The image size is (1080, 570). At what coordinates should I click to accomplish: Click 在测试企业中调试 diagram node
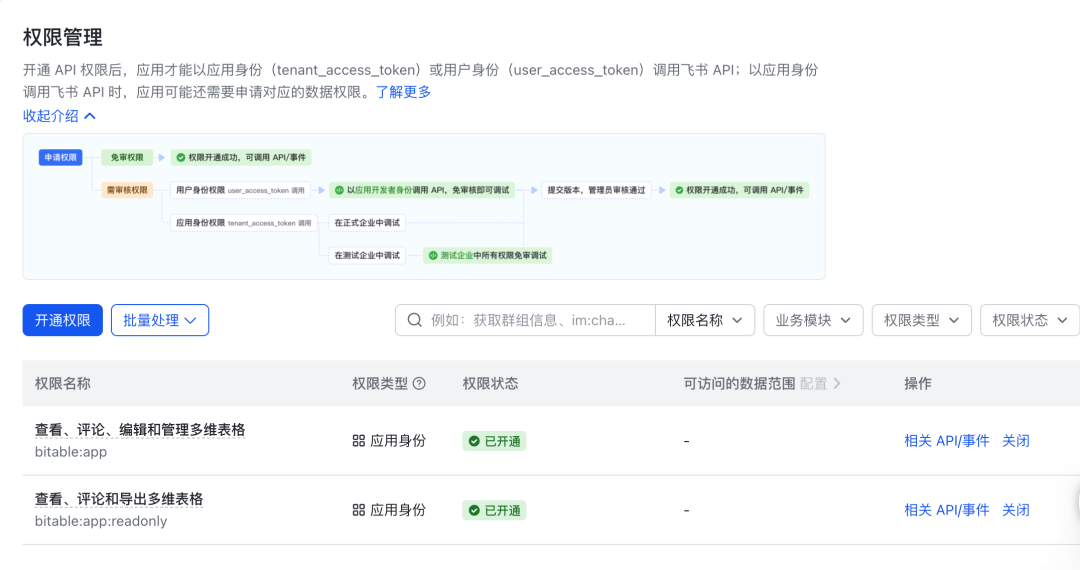coord(367,255)
